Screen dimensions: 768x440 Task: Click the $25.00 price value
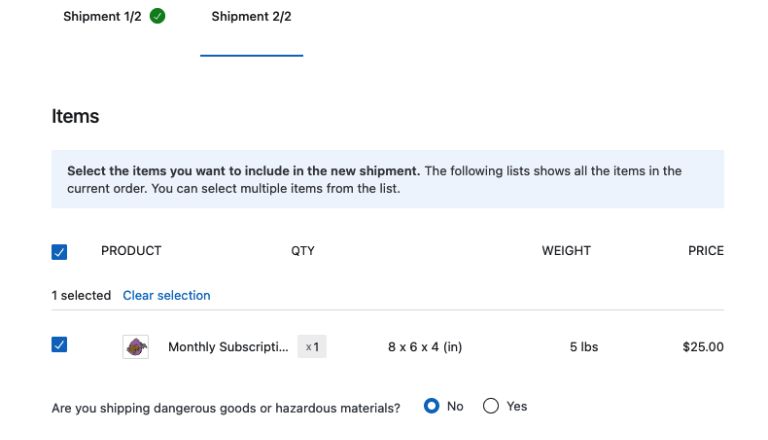[702, 347]
